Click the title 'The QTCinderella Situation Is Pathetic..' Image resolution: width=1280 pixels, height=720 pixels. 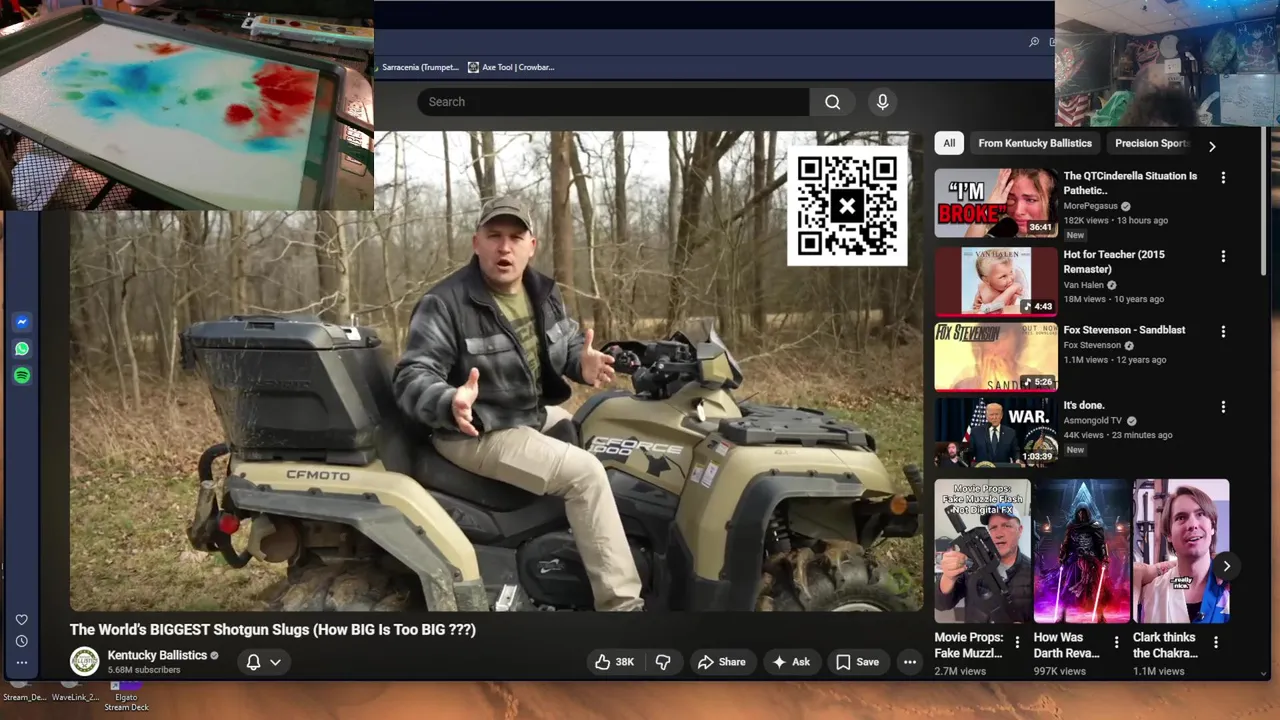tap(1130, 183)
